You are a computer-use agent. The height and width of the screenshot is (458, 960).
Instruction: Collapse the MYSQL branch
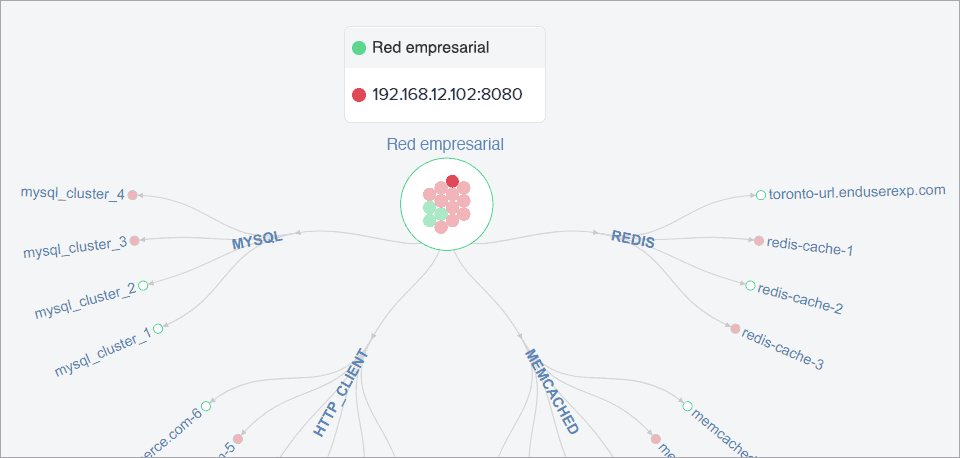pyautogui.click(x=257, y=241)
